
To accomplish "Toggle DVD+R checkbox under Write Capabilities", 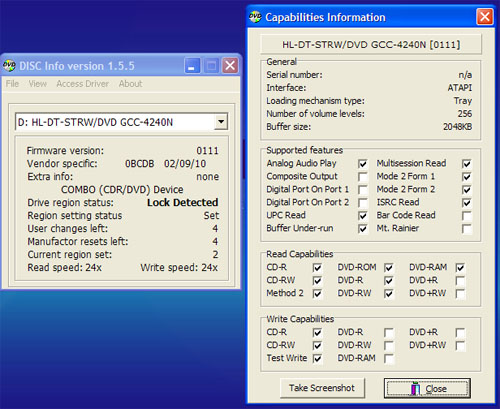I will point(460,333).
